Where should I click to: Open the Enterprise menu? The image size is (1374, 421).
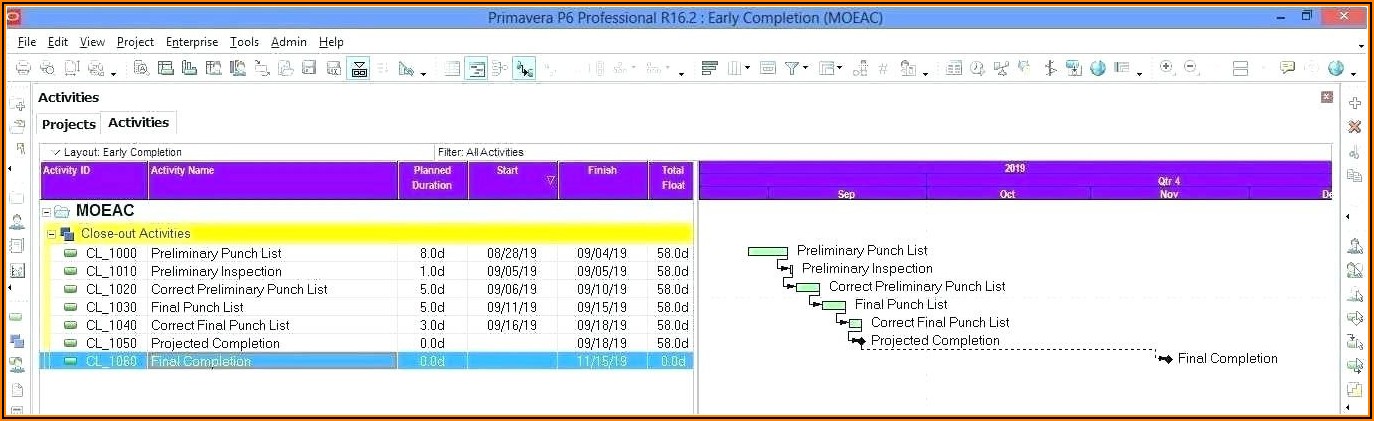tap(192, 42)
